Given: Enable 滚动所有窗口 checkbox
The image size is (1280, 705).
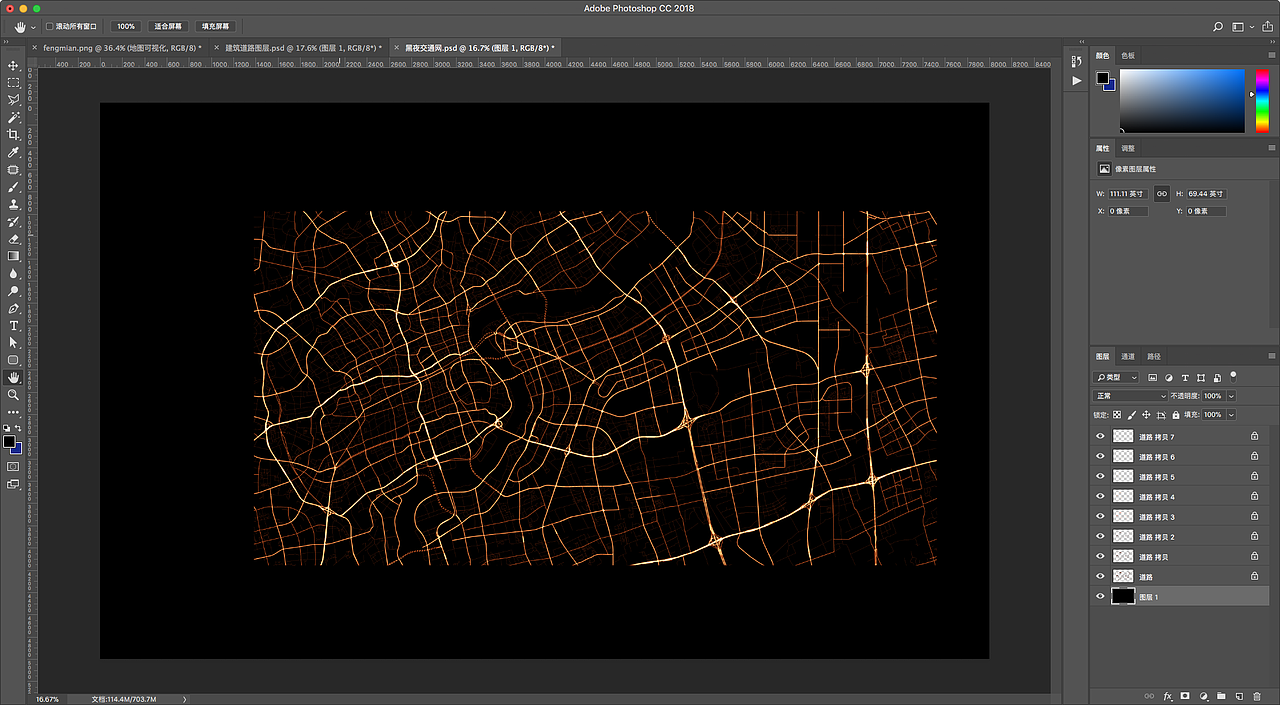Looking at the screenshot, I should click(50, 26).
